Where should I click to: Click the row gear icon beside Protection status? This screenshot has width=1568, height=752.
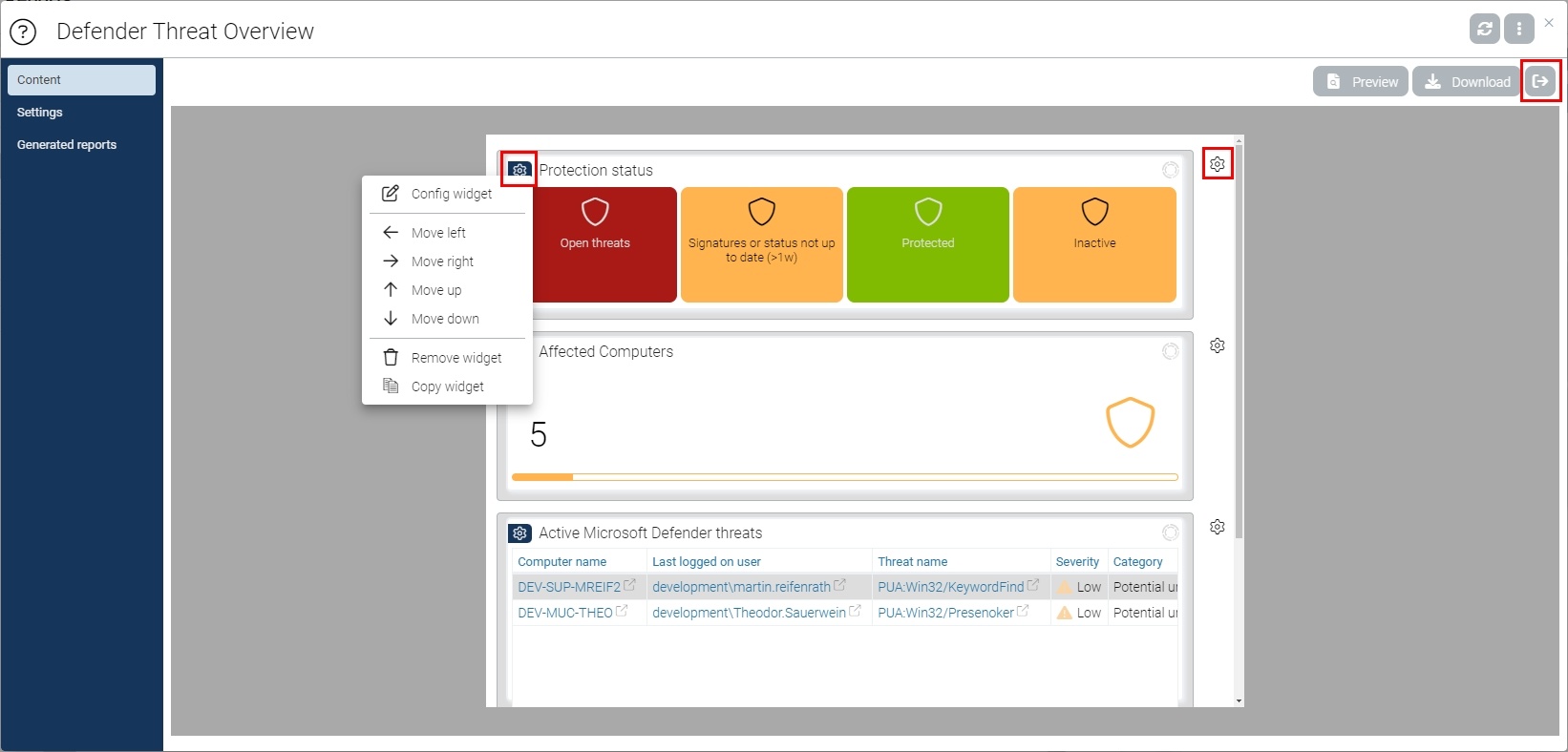coord(1218,164)
